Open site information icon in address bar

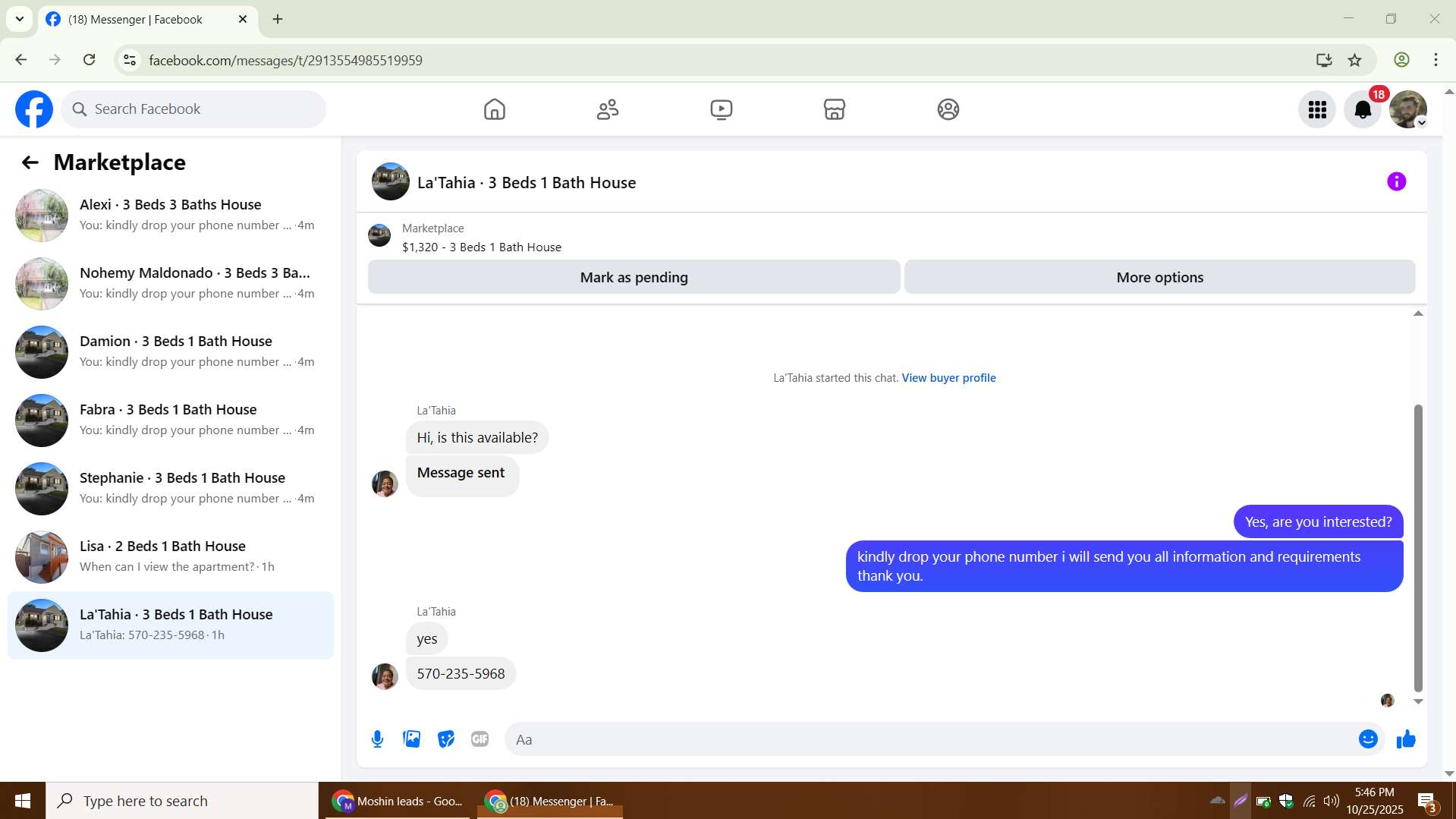pos(130,60)
